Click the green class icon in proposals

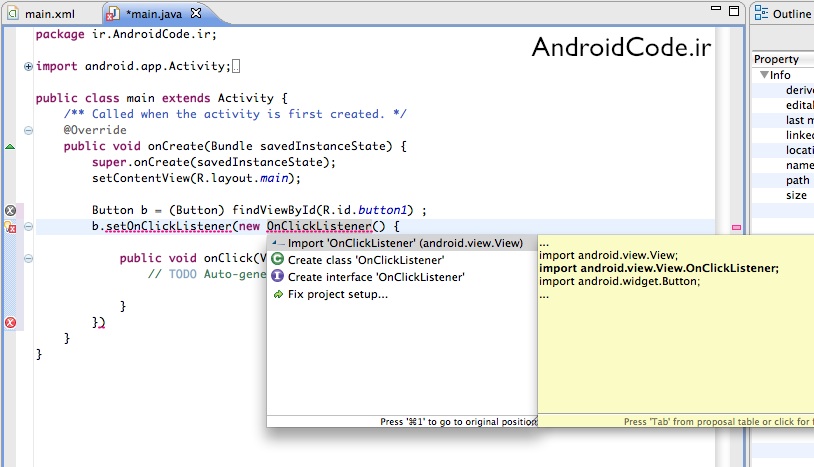point(278,259)
